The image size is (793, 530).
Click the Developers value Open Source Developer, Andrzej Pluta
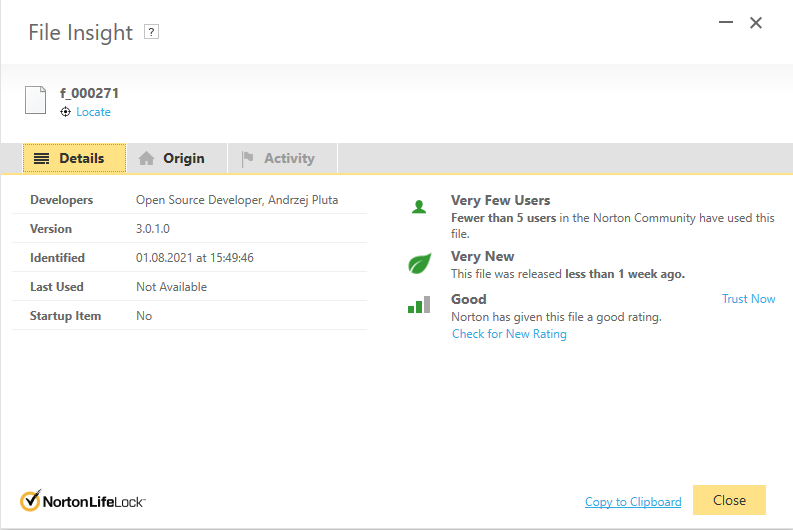pyautogui.click(x=237, y=200)
